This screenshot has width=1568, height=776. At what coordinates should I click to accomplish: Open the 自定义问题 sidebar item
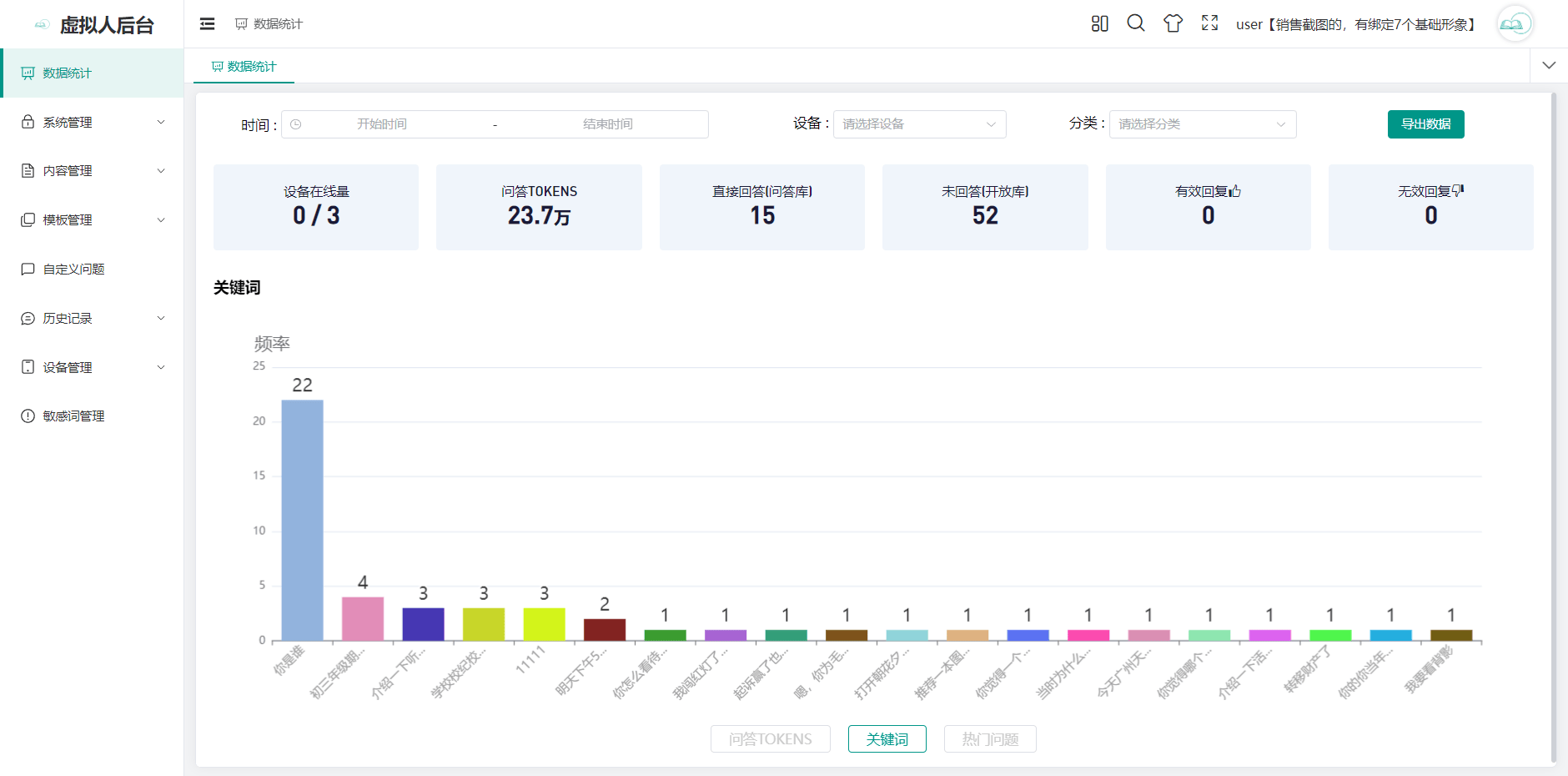coord(74,270)
